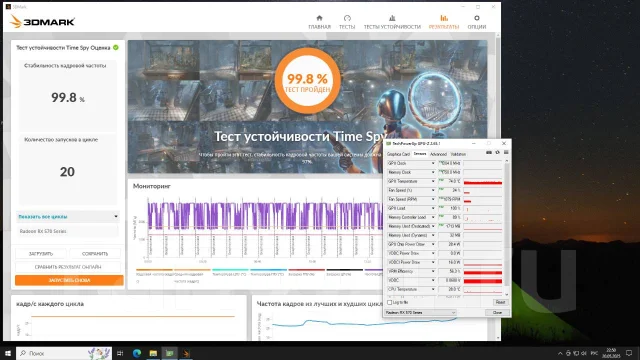Click the Radeon RX 570 Series field in 3DMark
This screenshot has width=640, height=360.
pos(68,231)
